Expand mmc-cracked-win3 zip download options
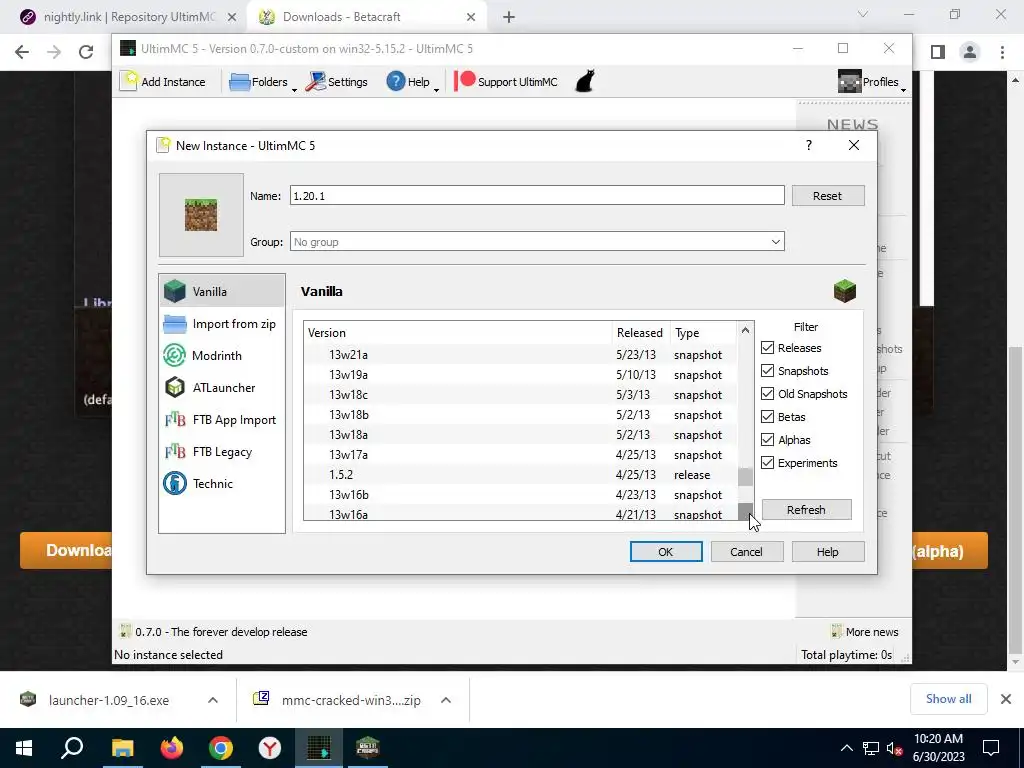1024x768 pixels. coord(446,700)
